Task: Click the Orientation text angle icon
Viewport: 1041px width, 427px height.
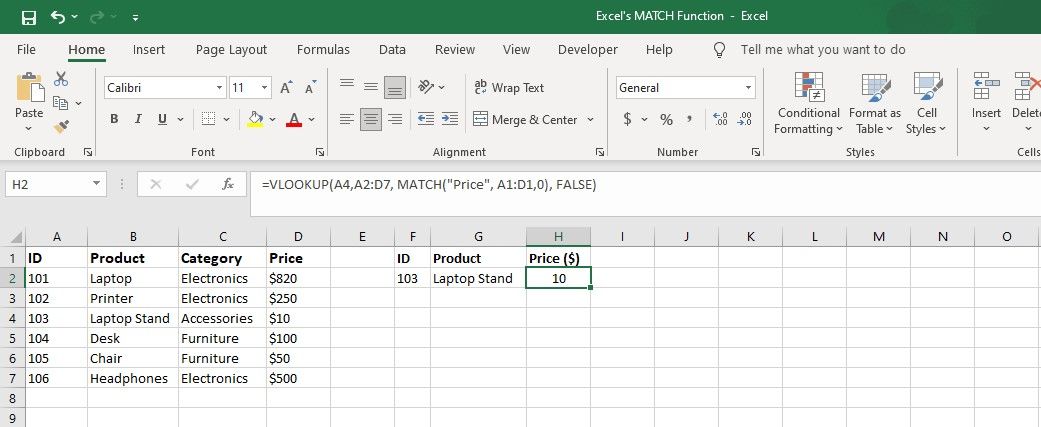Action: [x=427, y=87]
